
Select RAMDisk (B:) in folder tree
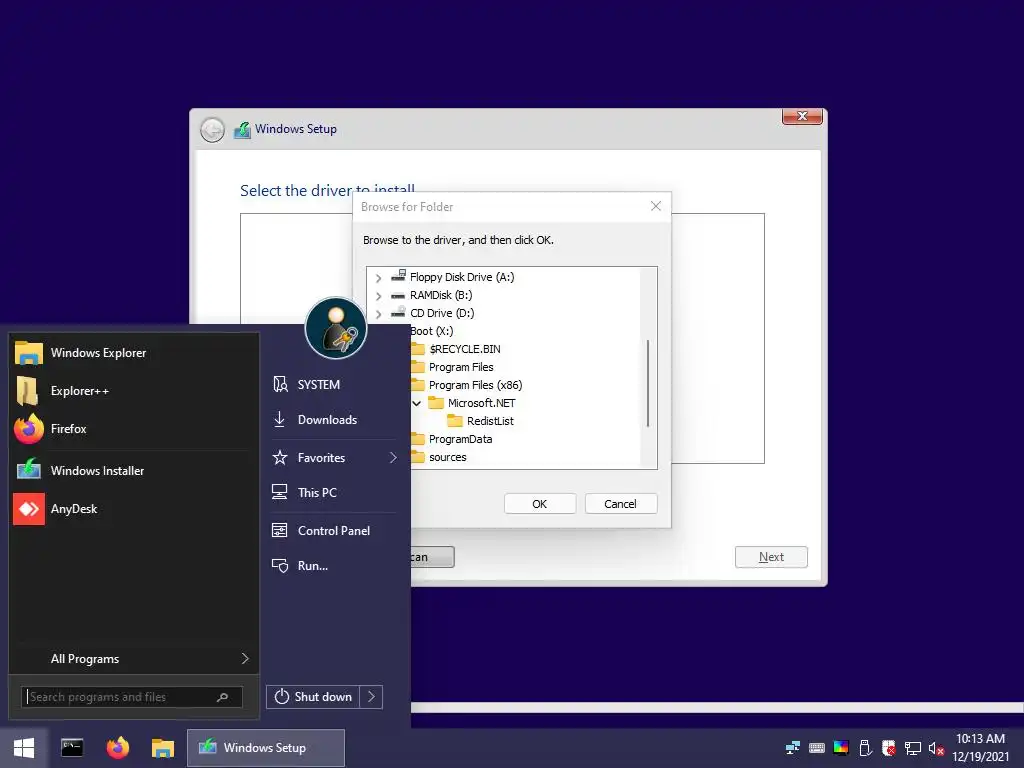coord(441,295)
